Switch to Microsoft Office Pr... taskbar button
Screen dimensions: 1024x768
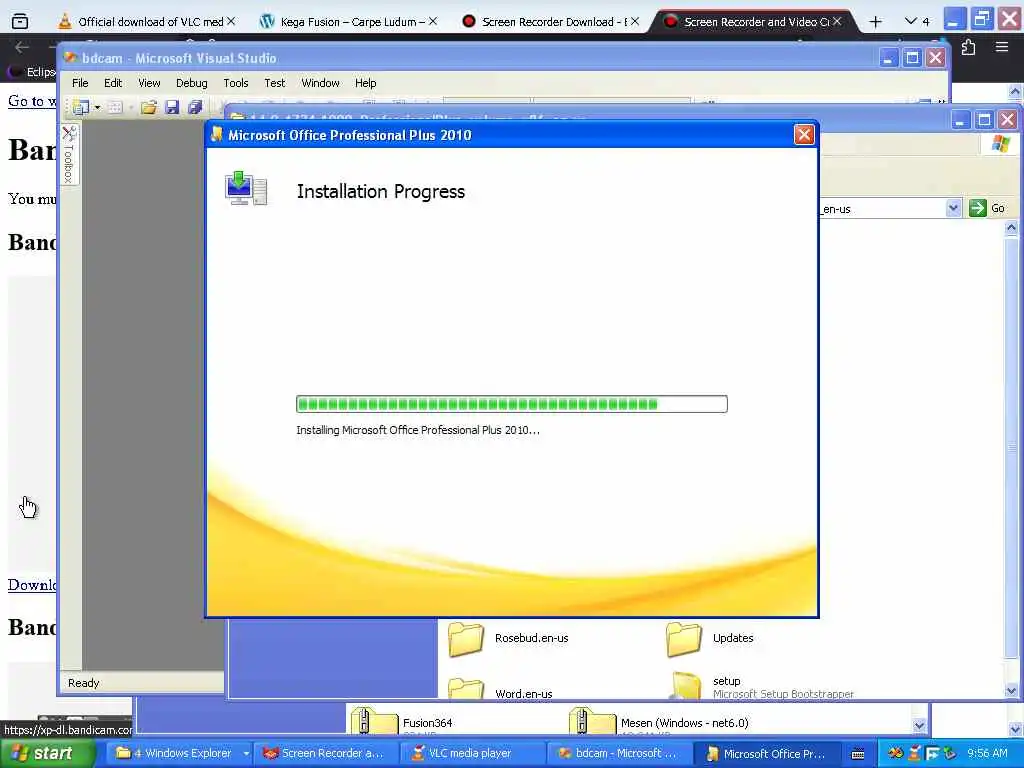[765, 753]
